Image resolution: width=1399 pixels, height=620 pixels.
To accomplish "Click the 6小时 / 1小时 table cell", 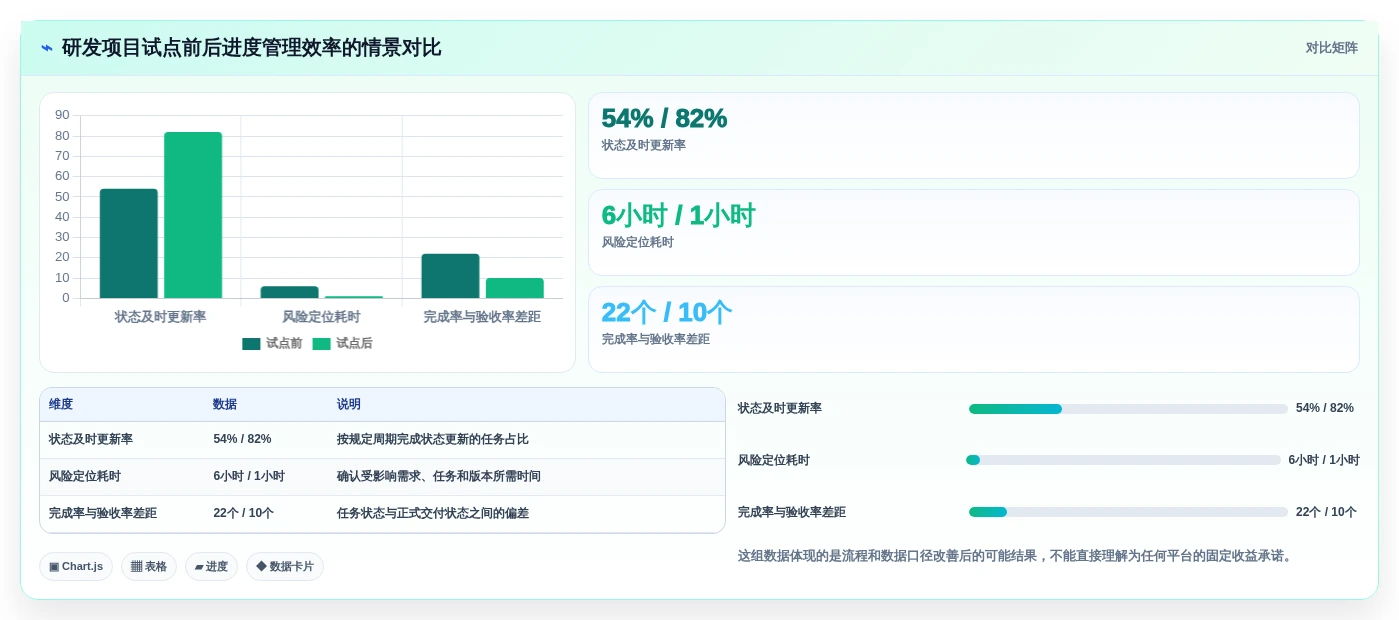I will [x=249, y=476].
